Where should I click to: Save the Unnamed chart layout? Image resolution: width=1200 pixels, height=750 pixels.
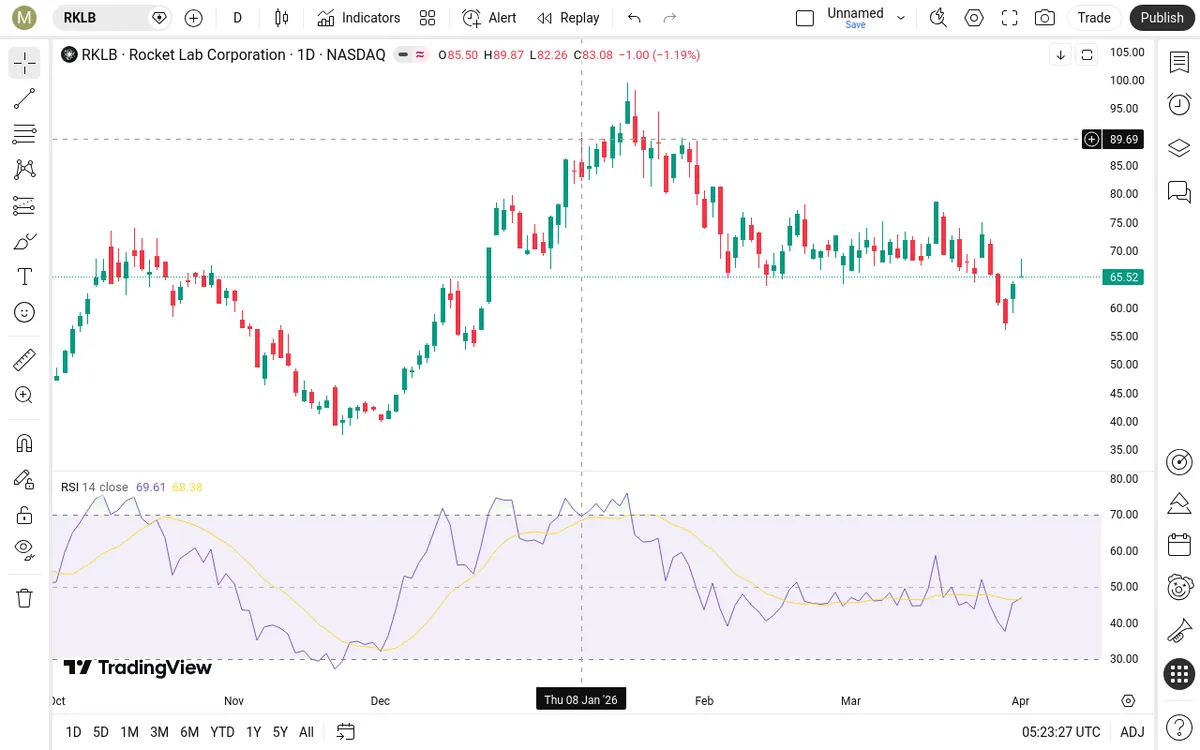click(x=855, y=25)
